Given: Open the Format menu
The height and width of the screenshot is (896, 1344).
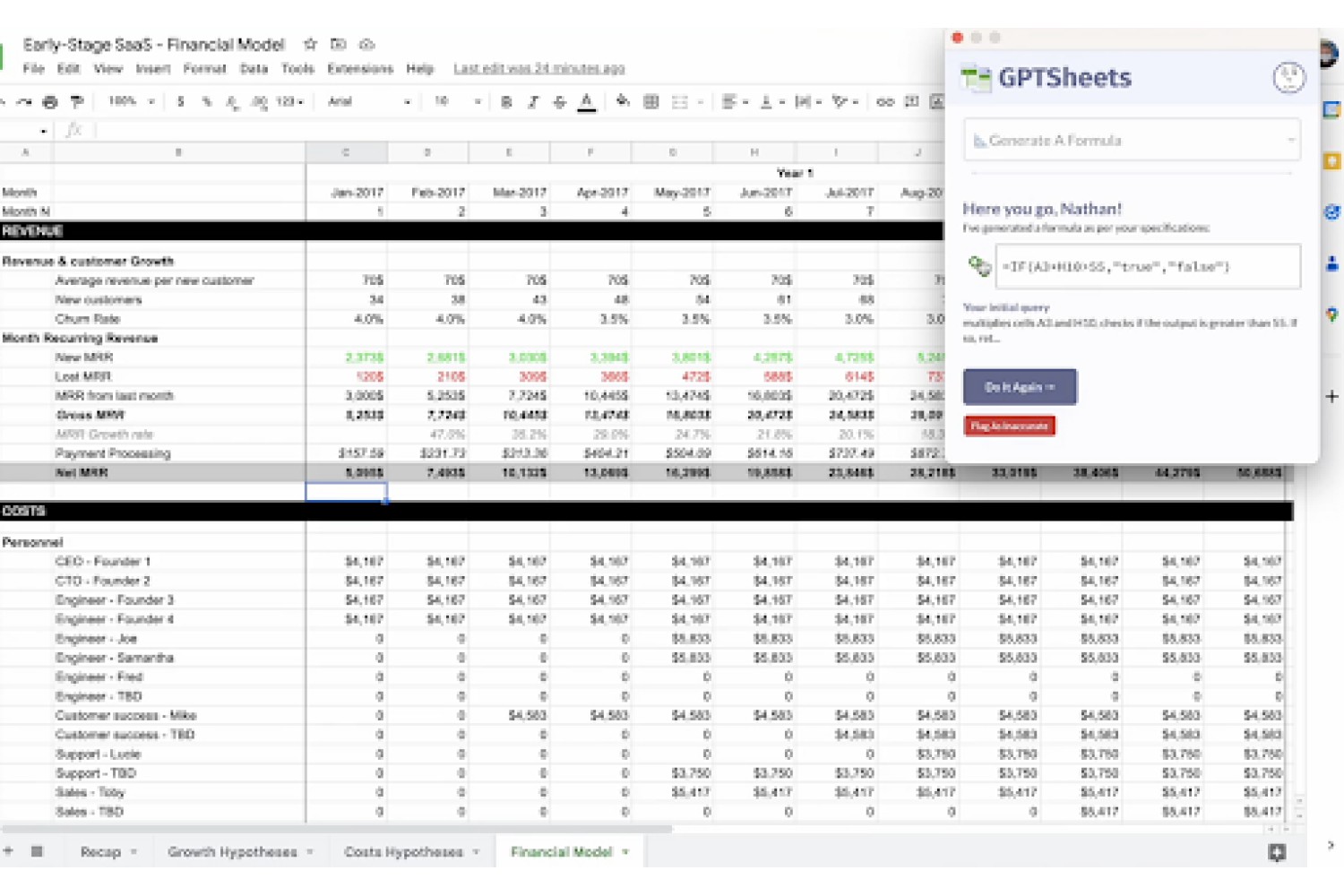Looking at the screenshot, I should pos(204,69).
